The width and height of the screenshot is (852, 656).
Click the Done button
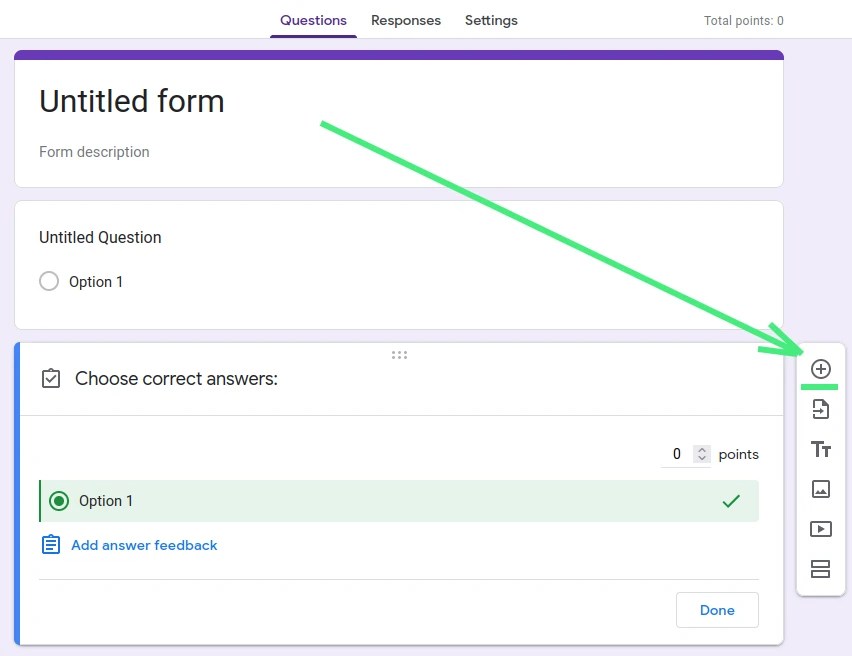(717, 609)
